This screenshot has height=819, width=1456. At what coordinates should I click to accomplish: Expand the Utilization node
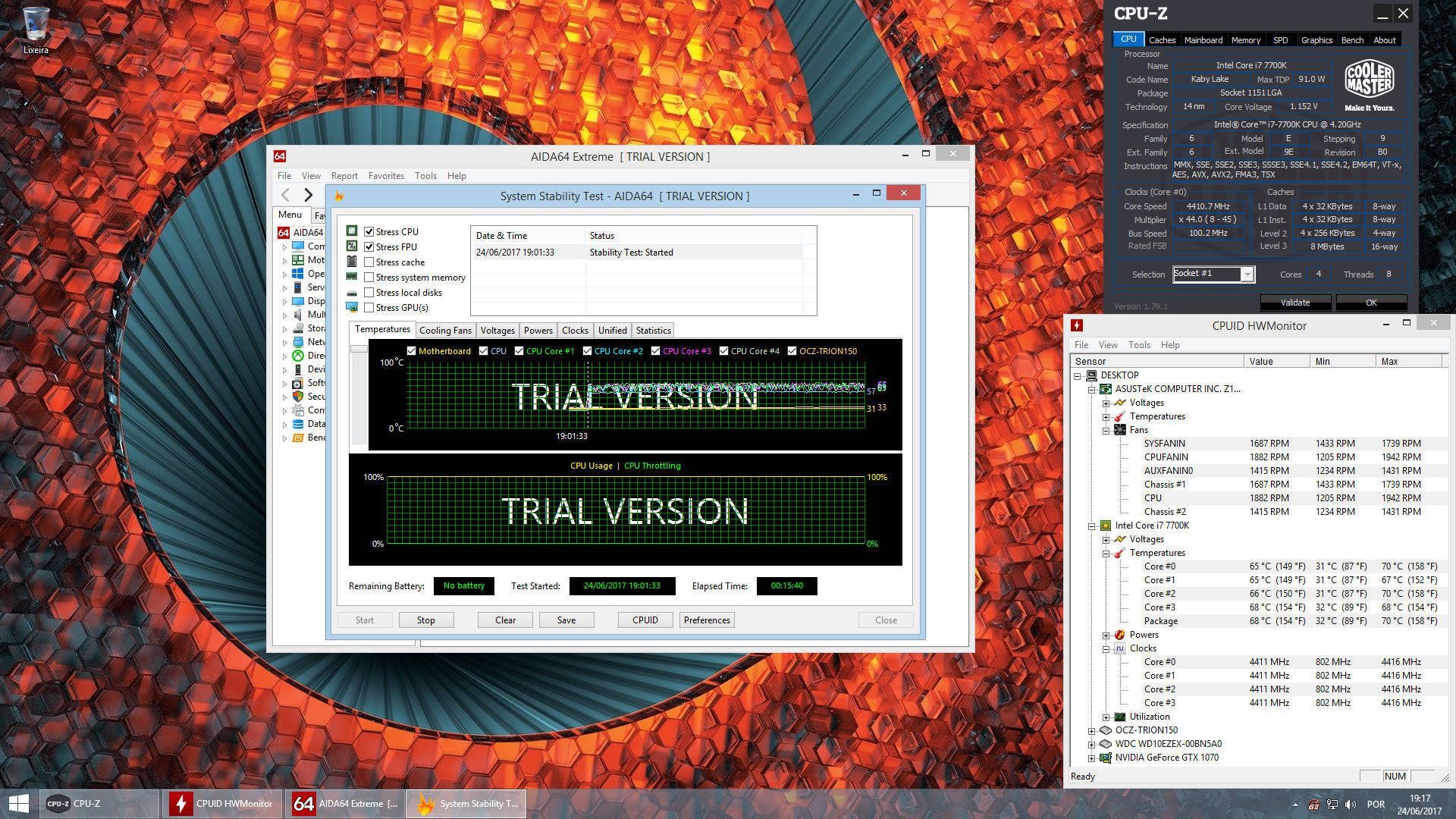[x=1106, y=717]
